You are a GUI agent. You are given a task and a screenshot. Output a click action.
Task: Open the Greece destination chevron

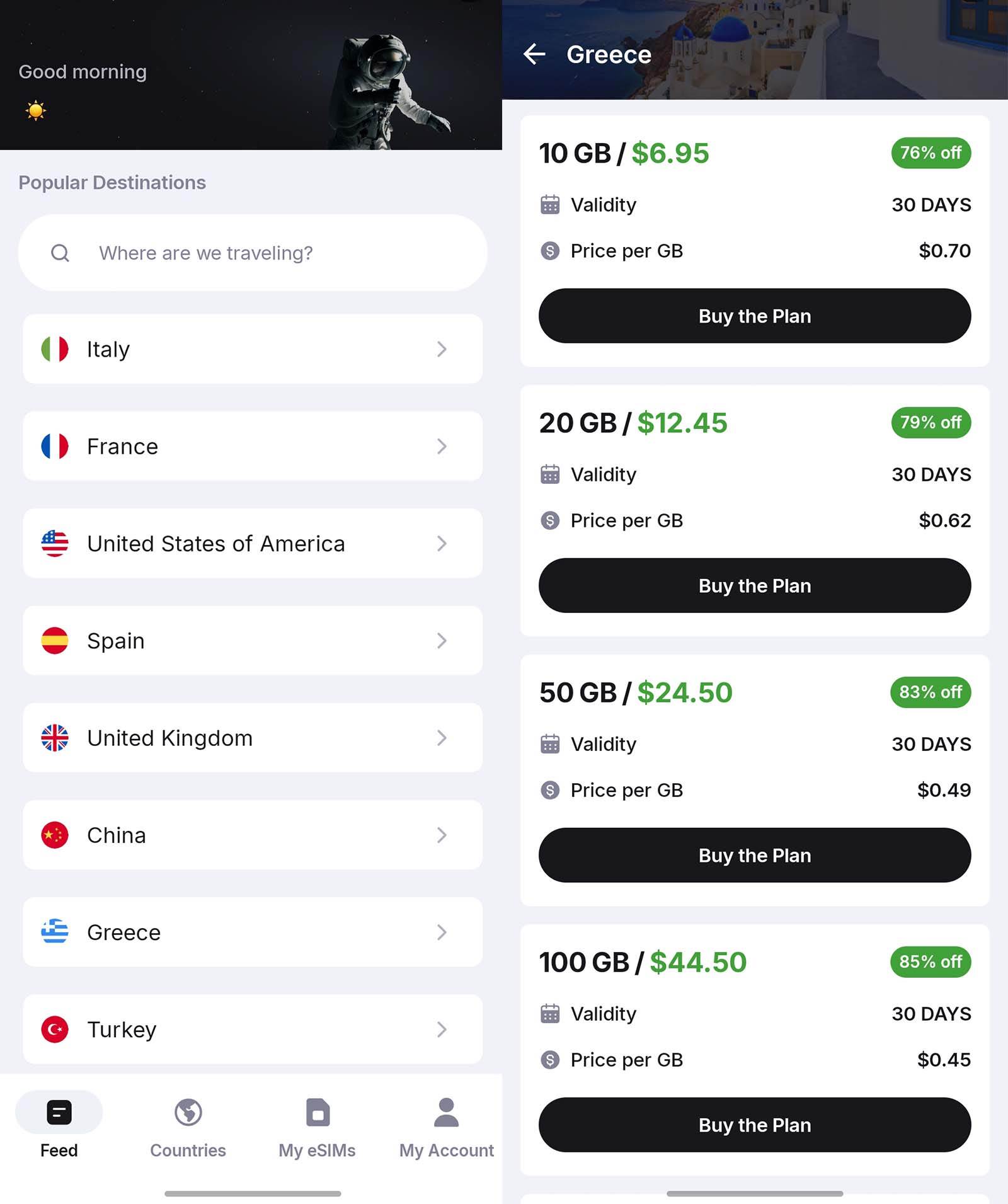[442, 932]
